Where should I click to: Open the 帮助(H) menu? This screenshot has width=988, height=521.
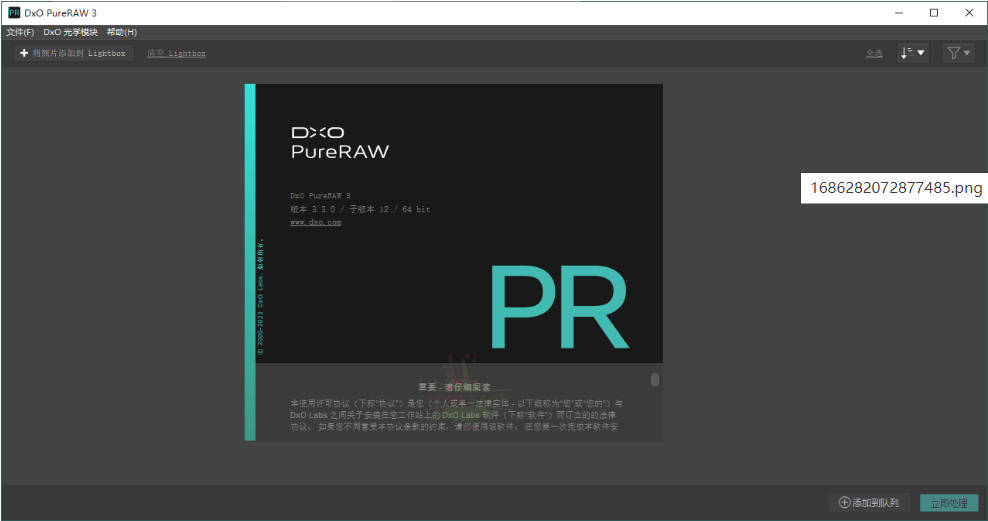[x=122, y=32]
